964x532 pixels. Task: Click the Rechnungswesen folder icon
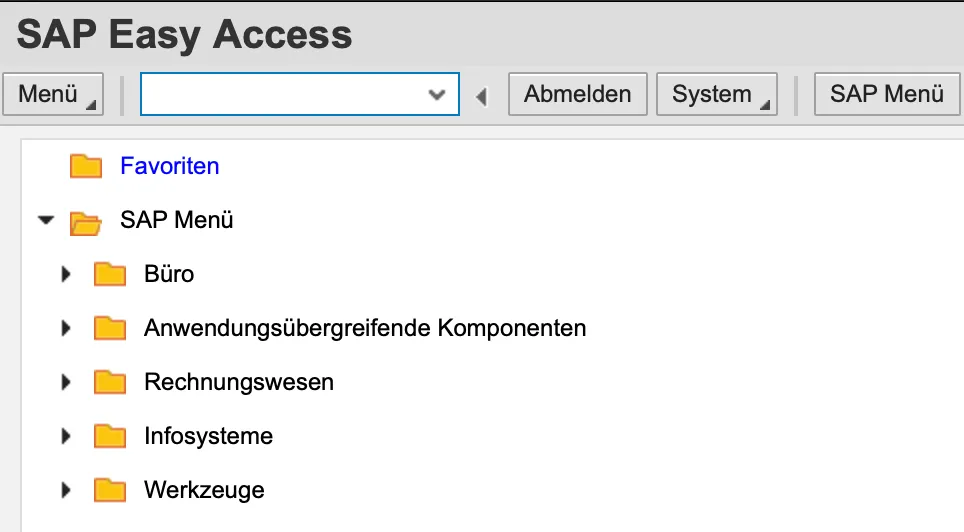(x=110, y=382)
